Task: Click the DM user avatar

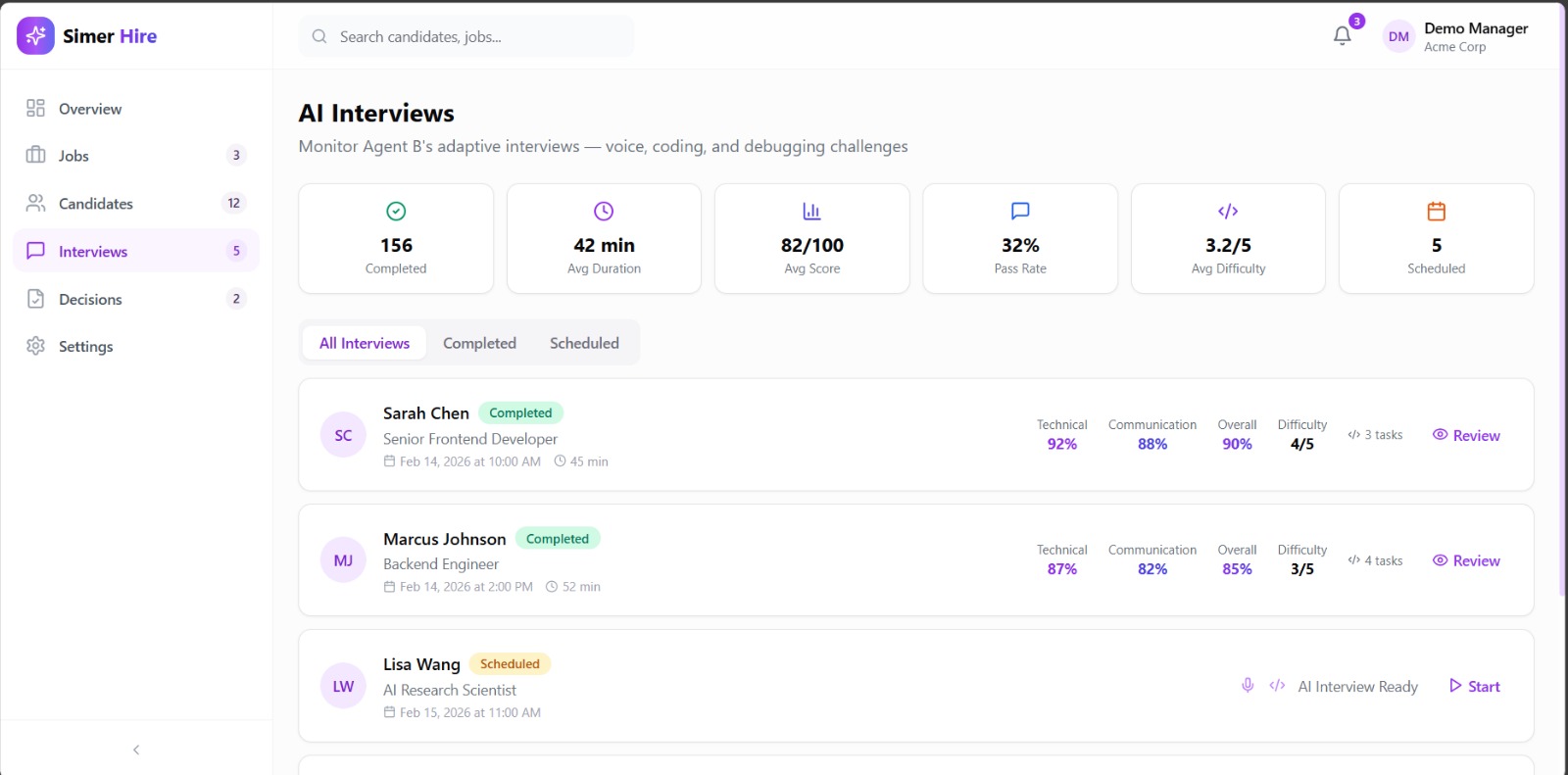Action: pos(1398,37)
